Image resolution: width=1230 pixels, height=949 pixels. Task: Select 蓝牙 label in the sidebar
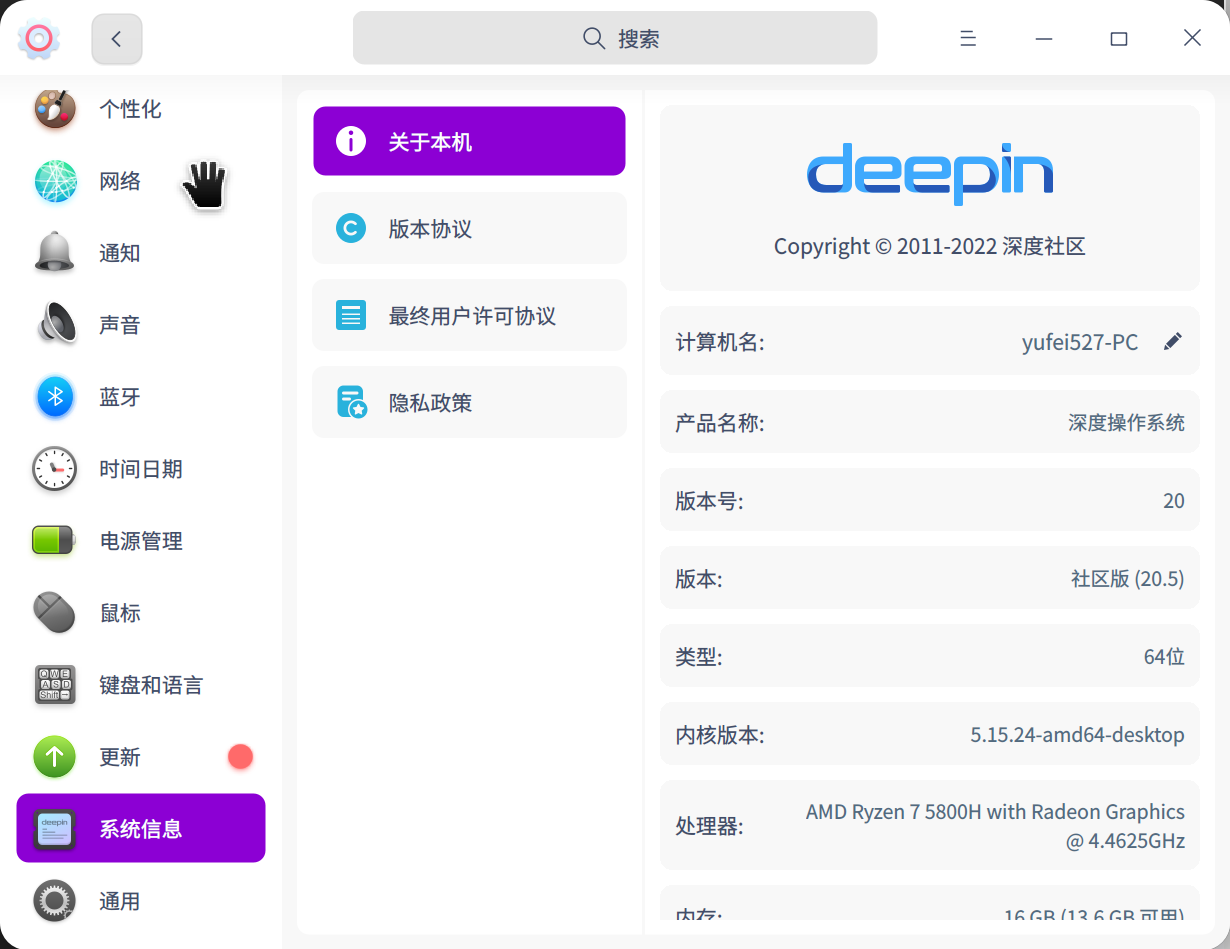pyautogui.click(x=120, y=397)
